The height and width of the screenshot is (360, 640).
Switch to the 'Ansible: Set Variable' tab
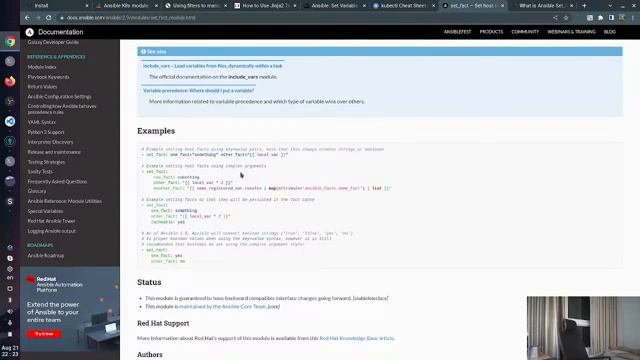[334, 6]
